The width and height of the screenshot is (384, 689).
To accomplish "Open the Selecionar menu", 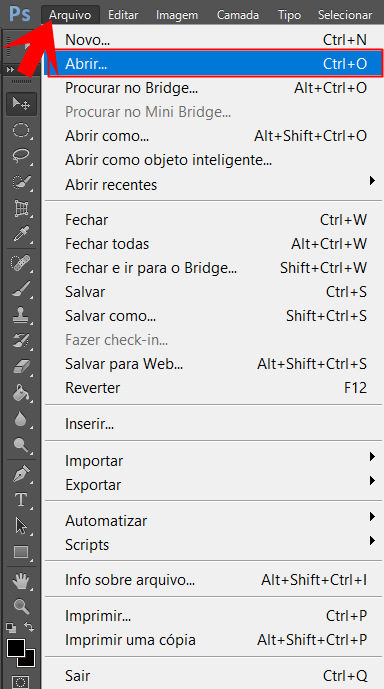I will coord(345,15).
